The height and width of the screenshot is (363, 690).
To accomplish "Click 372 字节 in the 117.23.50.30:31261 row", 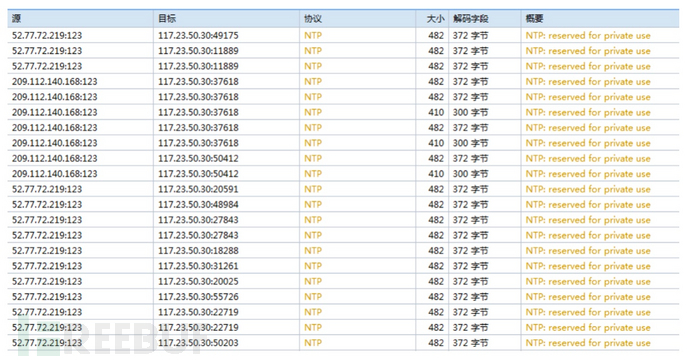I will pos(470,266).
